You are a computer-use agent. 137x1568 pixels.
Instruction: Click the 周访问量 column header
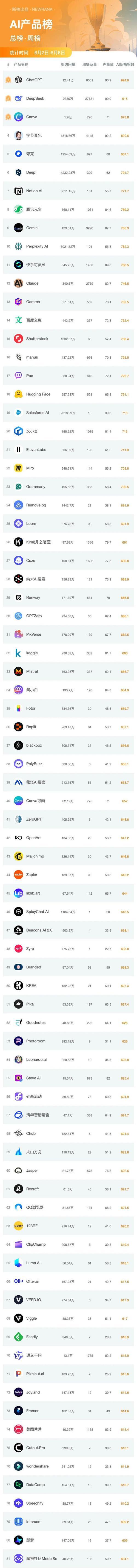pyautogui.click(x=68, y=64)
